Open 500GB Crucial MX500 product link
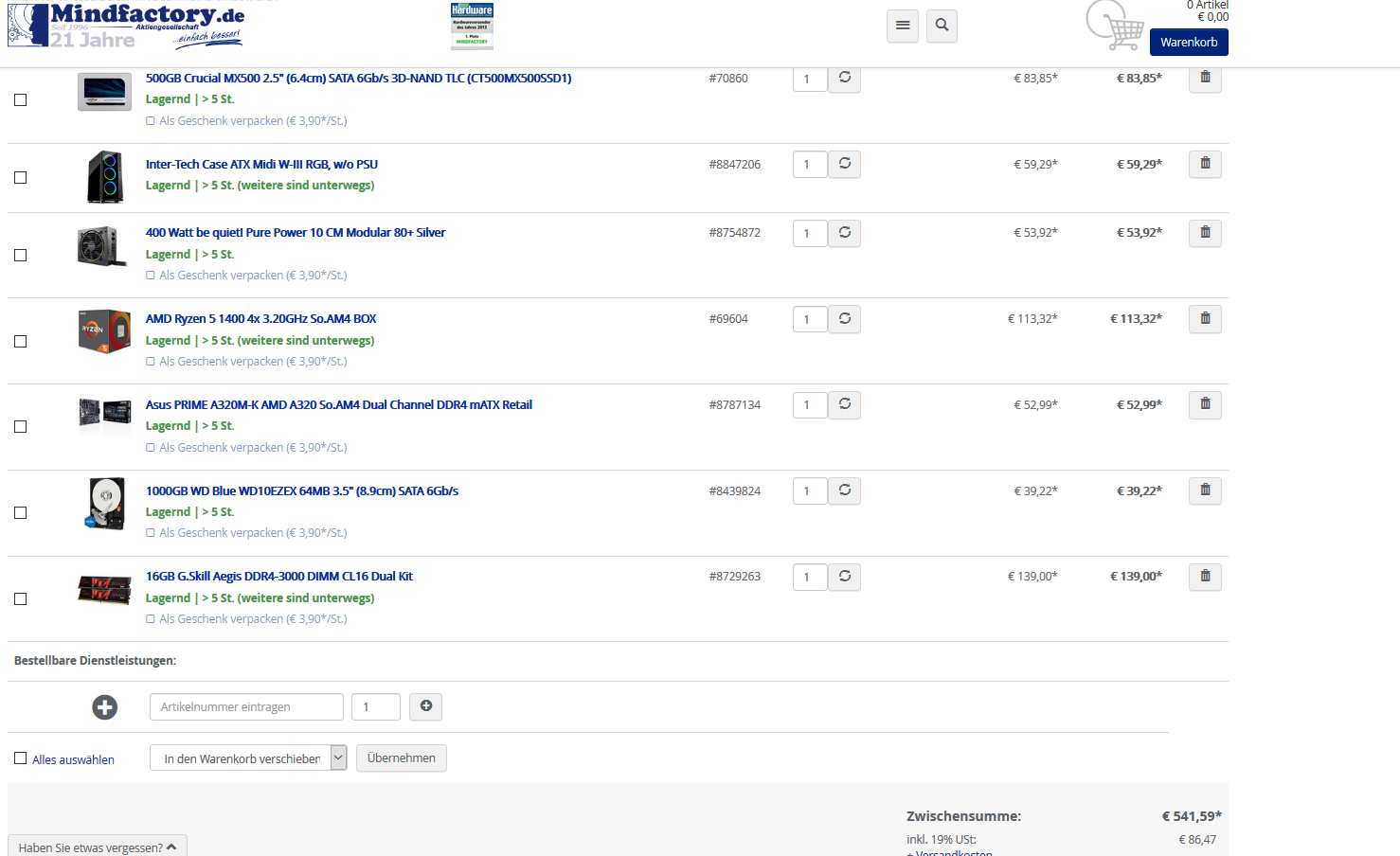 point(358,79)
